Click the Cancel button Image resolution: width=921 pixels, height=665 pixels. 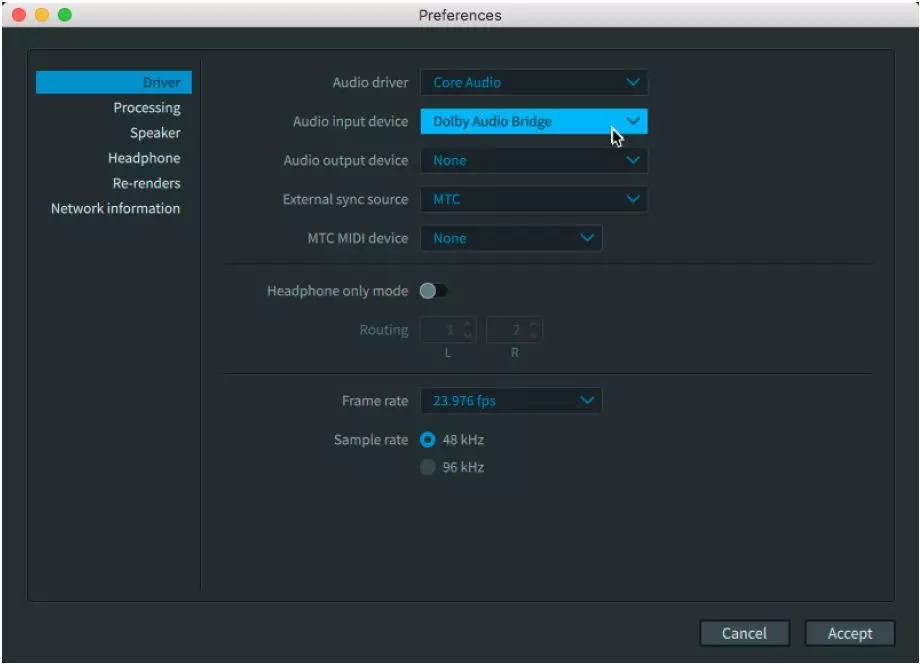click(744, 633)
